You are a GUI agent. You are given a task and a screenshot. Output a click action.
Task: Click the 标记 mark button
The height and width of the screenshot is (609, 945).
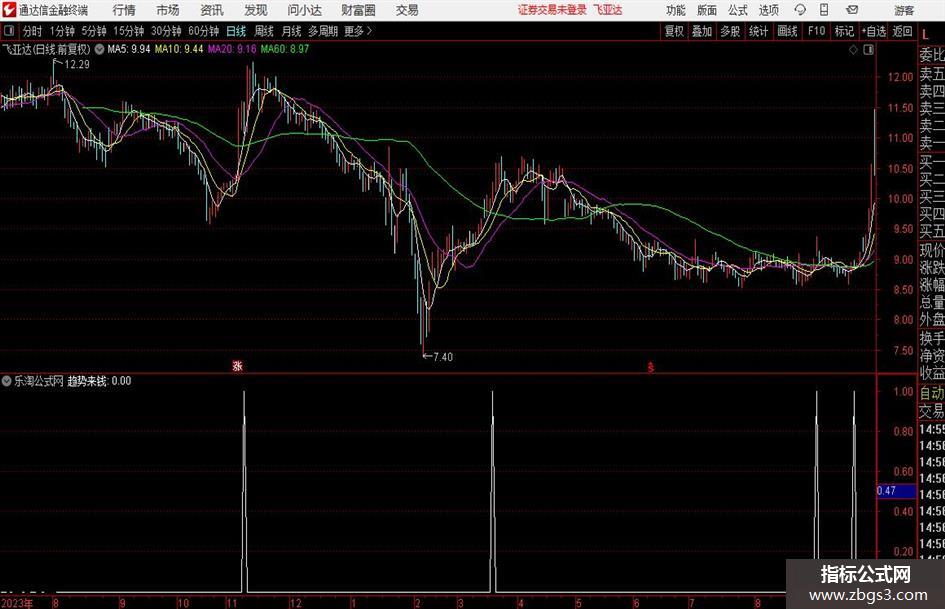click(x=844, y=31)
